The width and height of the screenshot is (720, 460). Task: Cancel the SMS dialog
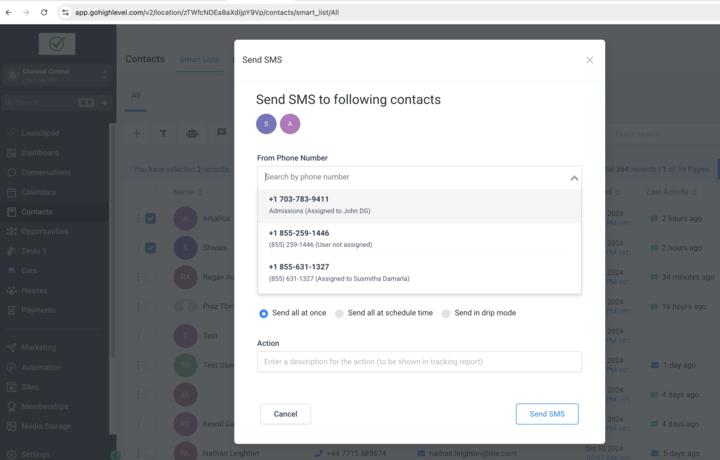[x=285, y=414]
